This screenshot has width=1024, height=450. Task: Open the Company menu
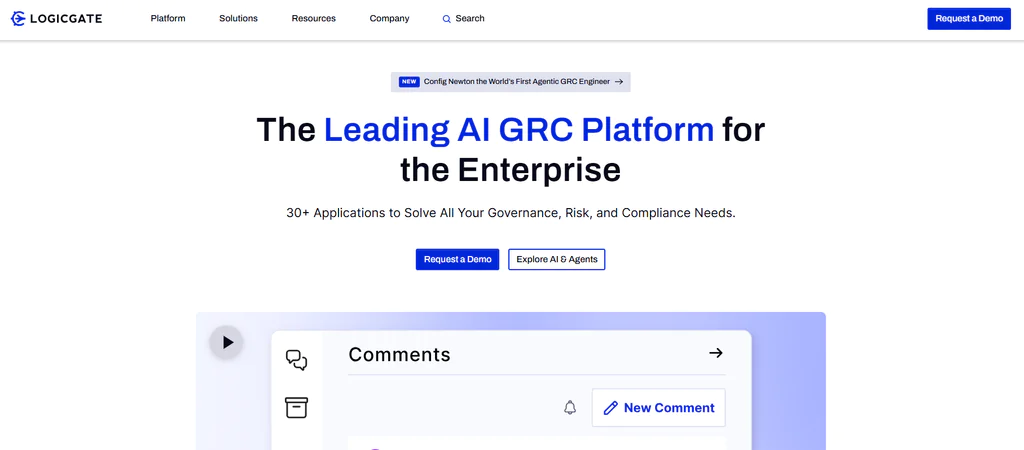click(x=389, y=18)
